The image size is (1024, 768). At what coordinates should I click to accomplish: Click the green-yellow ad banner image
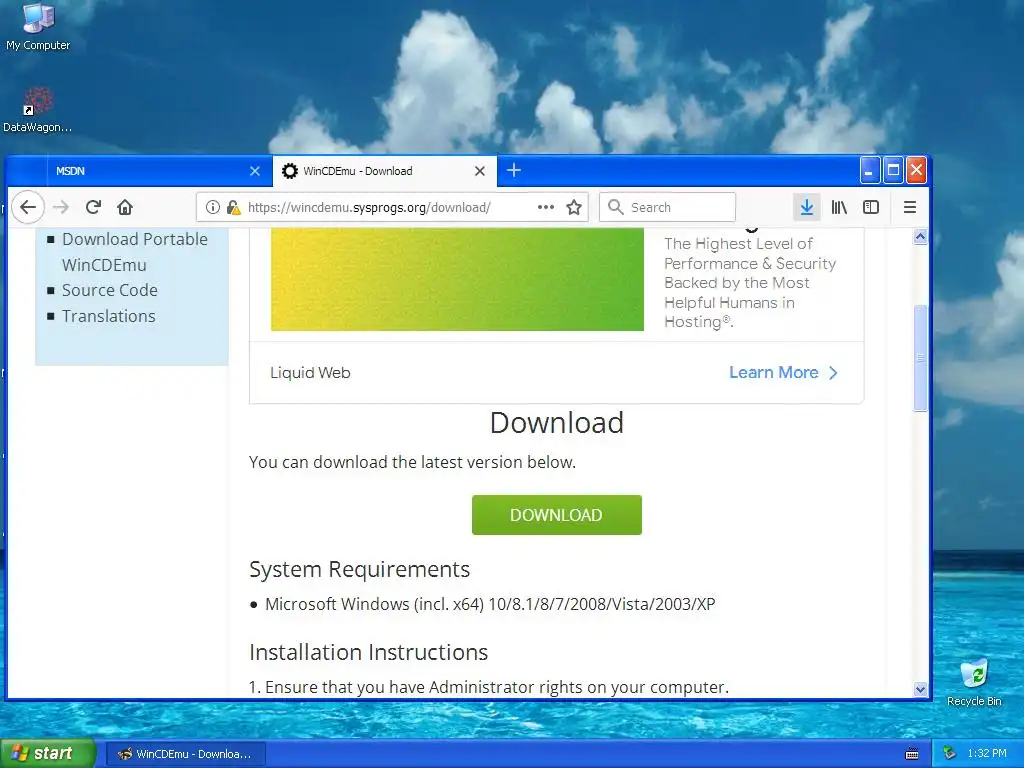[x=457, y=279]
